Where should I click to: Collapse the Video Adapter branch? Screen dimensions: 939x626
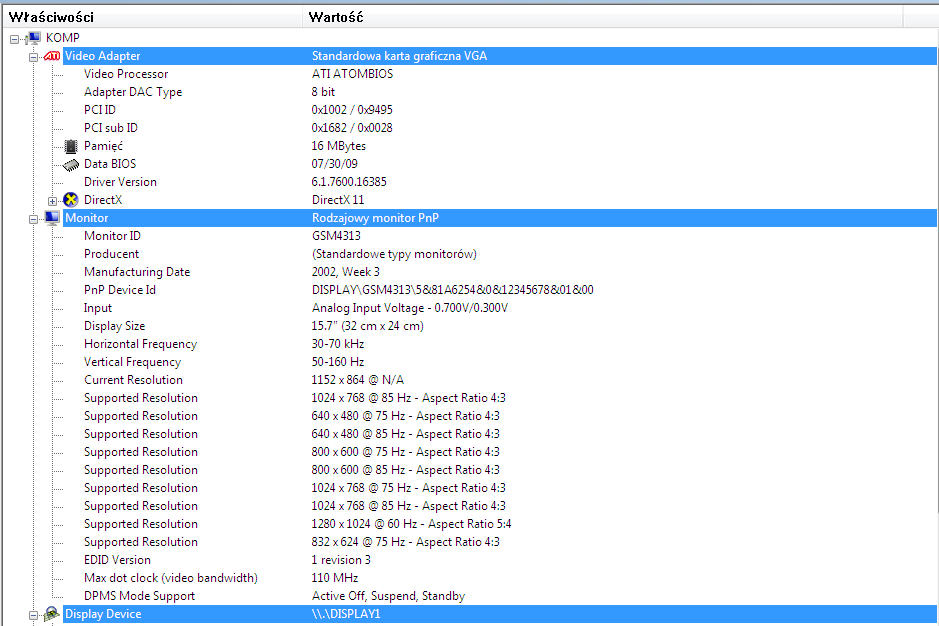tap(34, 58)
